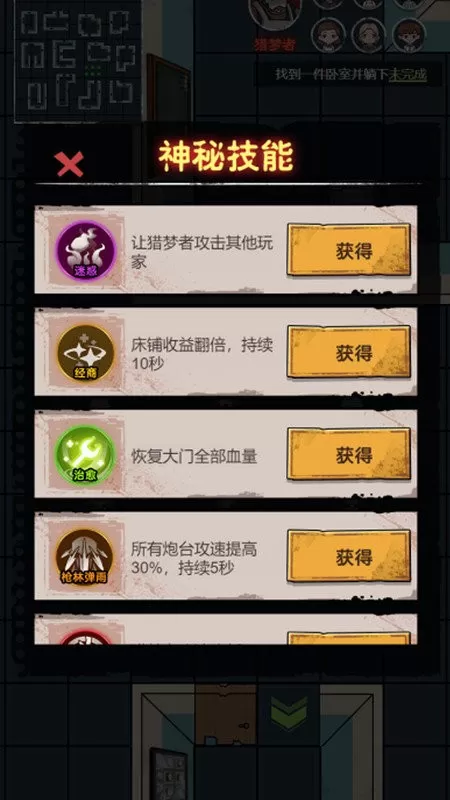This screenshot has height=800, width=450.
Task: Click the 神秘技能 panel title
Action: [x=226, y=157]
